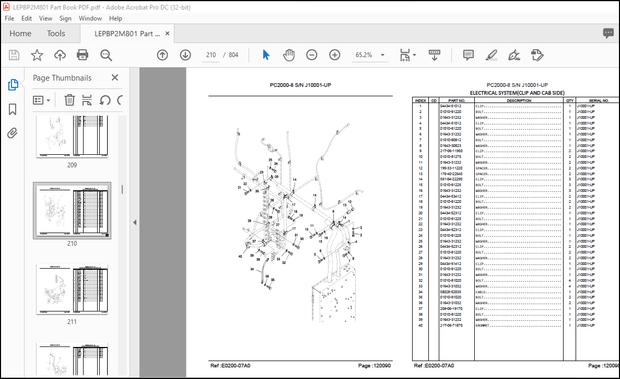The image size is (620, 379).
Task: Open Bookmarks pane icon
Action: point(13,109)
